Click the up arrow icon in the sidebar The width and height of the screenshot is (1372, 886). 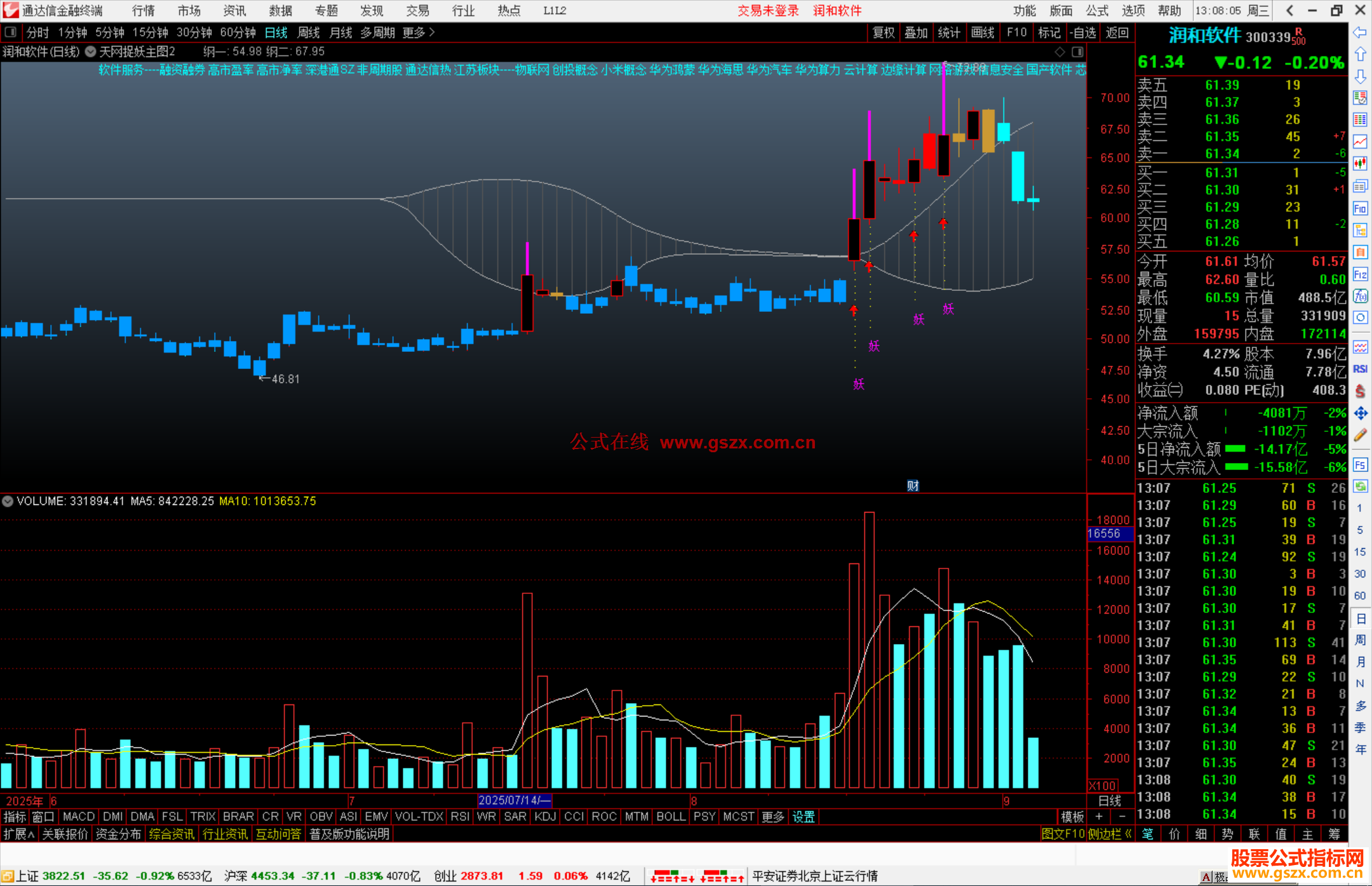[x=1360, y=54]
